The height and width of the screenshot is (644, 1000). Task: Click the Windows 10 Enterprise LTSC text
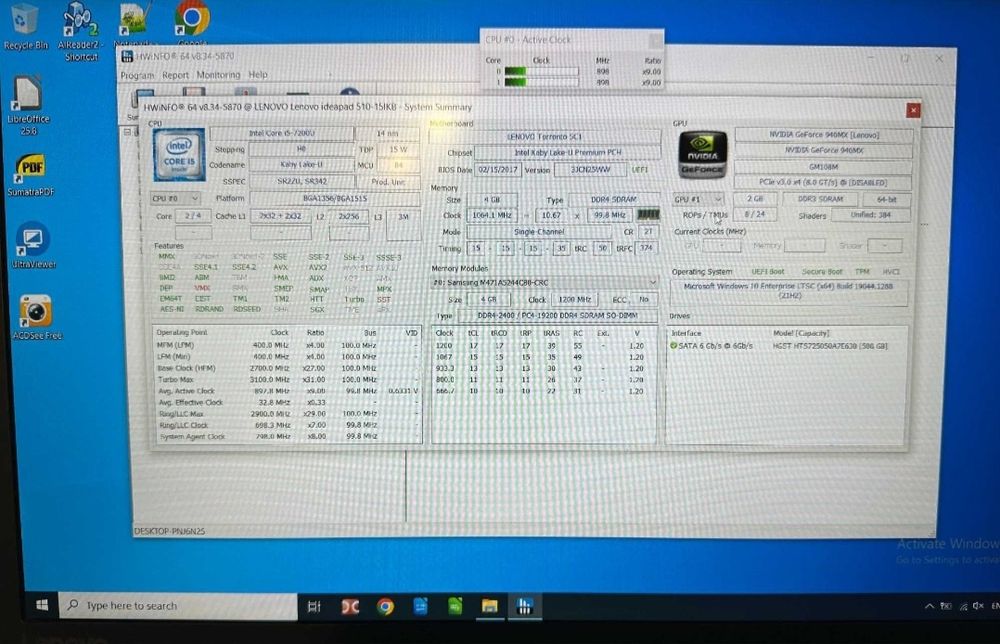pyautogui.click(x=789, y=291)
